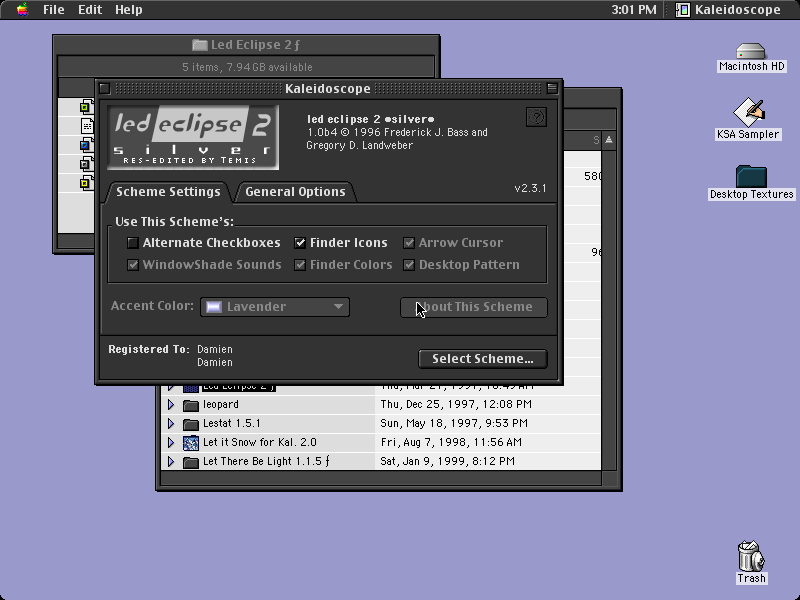The width and height of the screenshot is (800, 600).
Task: Click the question mark help icon in Kaleidoscope
Action: coord(536,117)
